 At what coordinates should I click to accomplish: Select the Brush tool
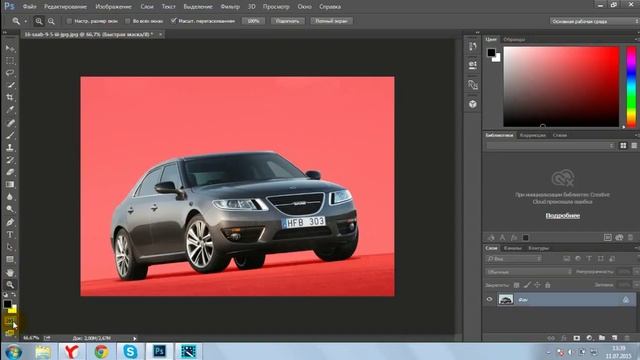10,135
